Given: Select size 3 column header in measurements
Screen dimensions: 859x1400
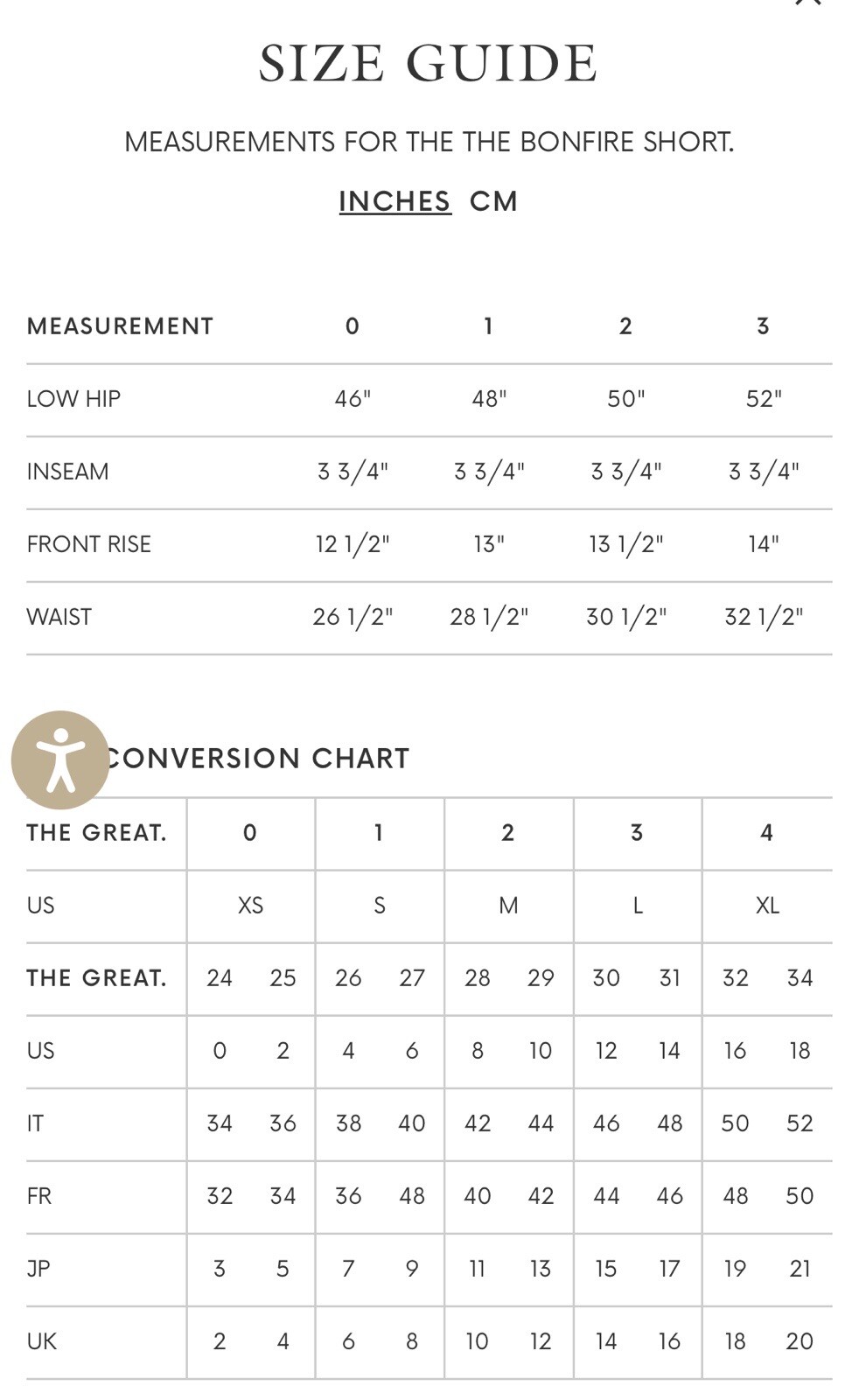Looking at the screenshot, I should (763, 326).
